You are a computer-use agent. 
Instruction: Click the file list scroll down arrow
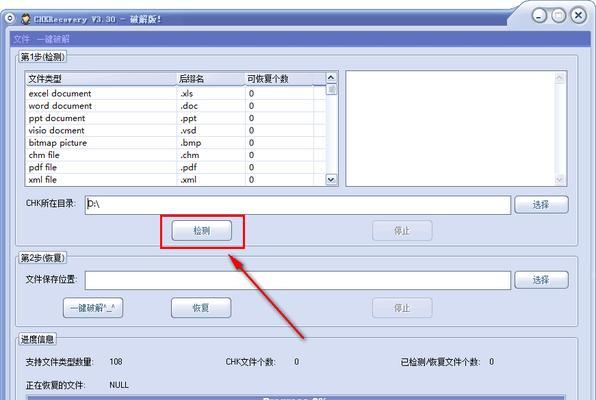tap(331, 179)
